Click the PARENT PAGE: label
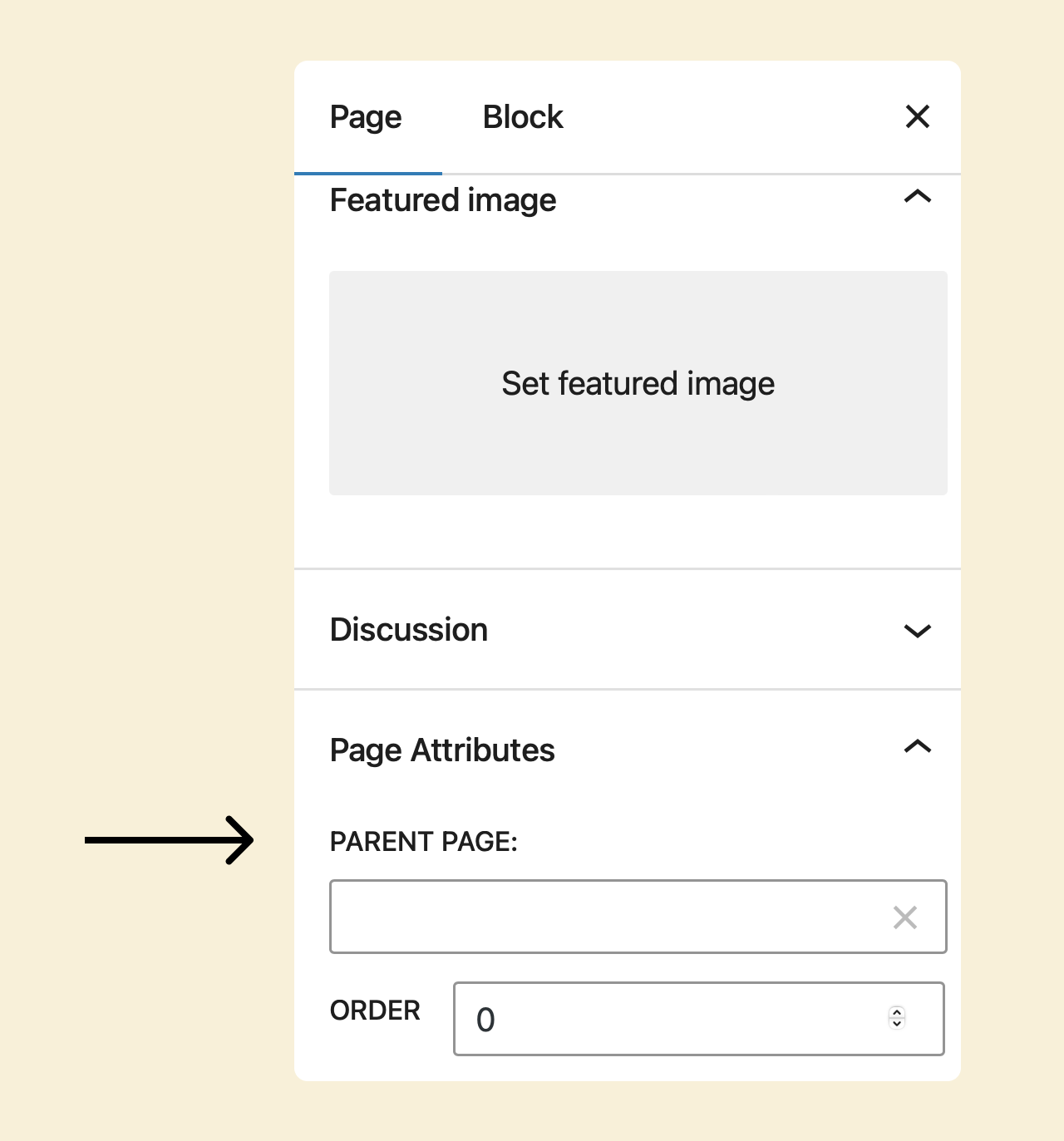 click(x=424, y=842)
